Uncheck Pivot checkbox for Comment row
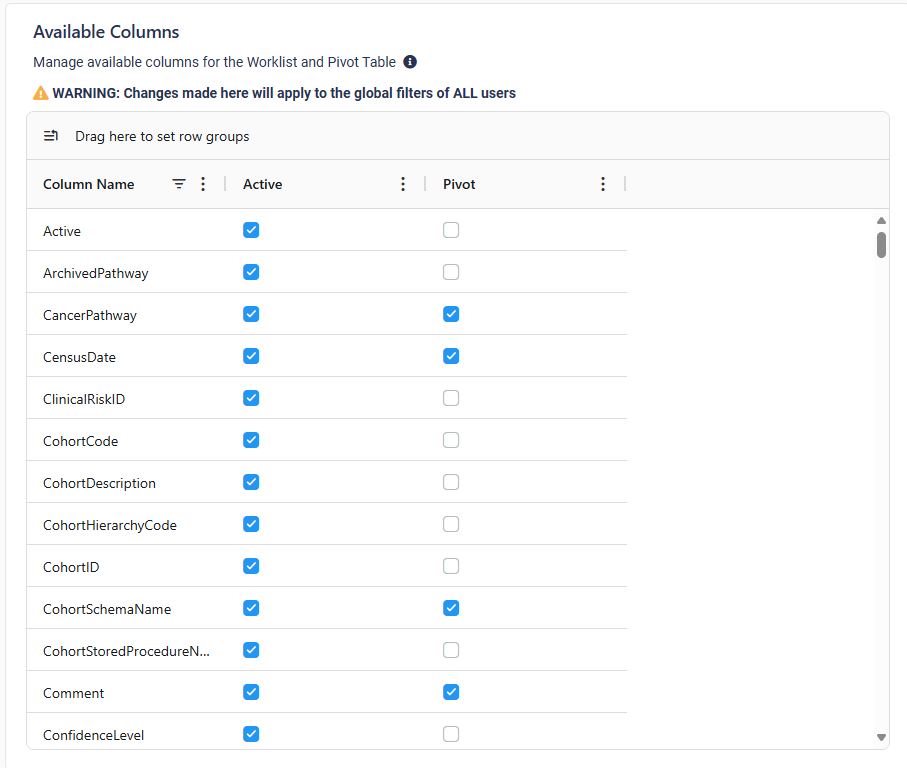Screen dimensions: 907x768 (x=451, y=692)
